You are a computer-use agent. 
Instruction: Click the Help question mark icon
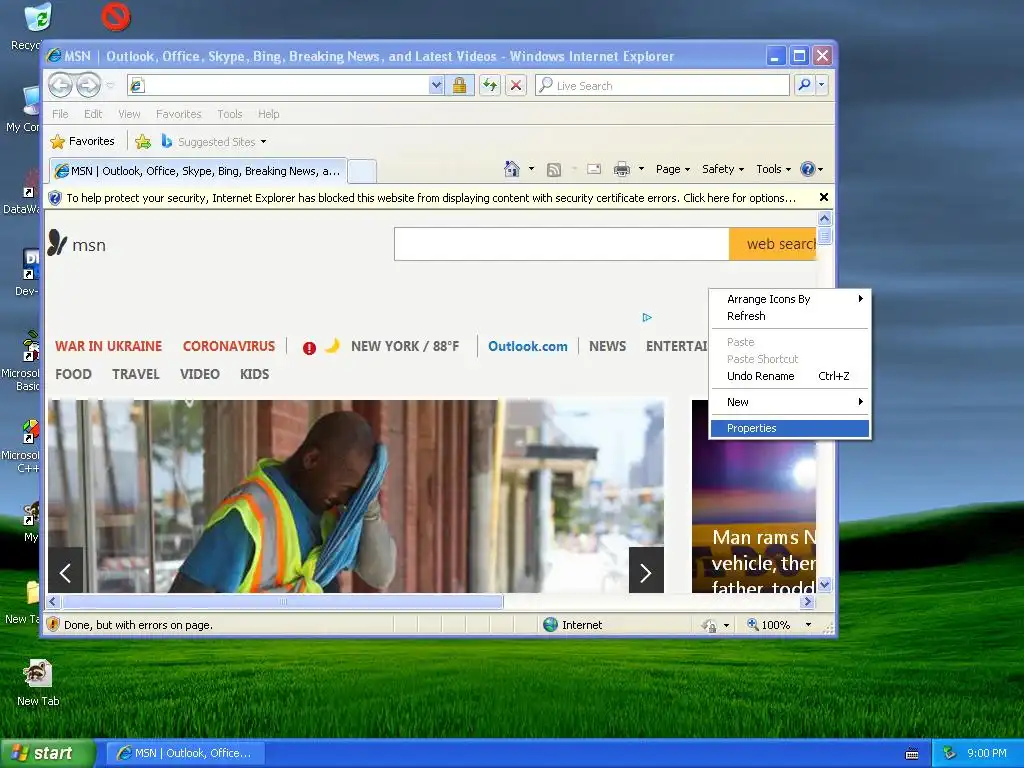point(808,169)
